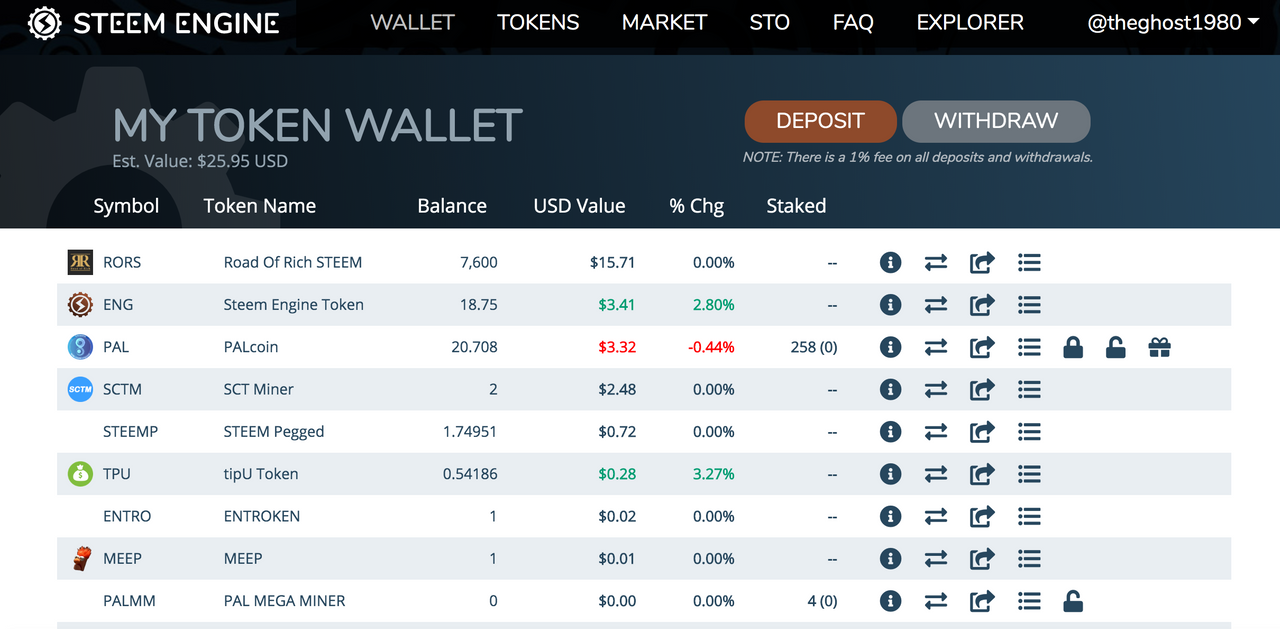Send SCTM with the share icon

(x=982, y=389)
